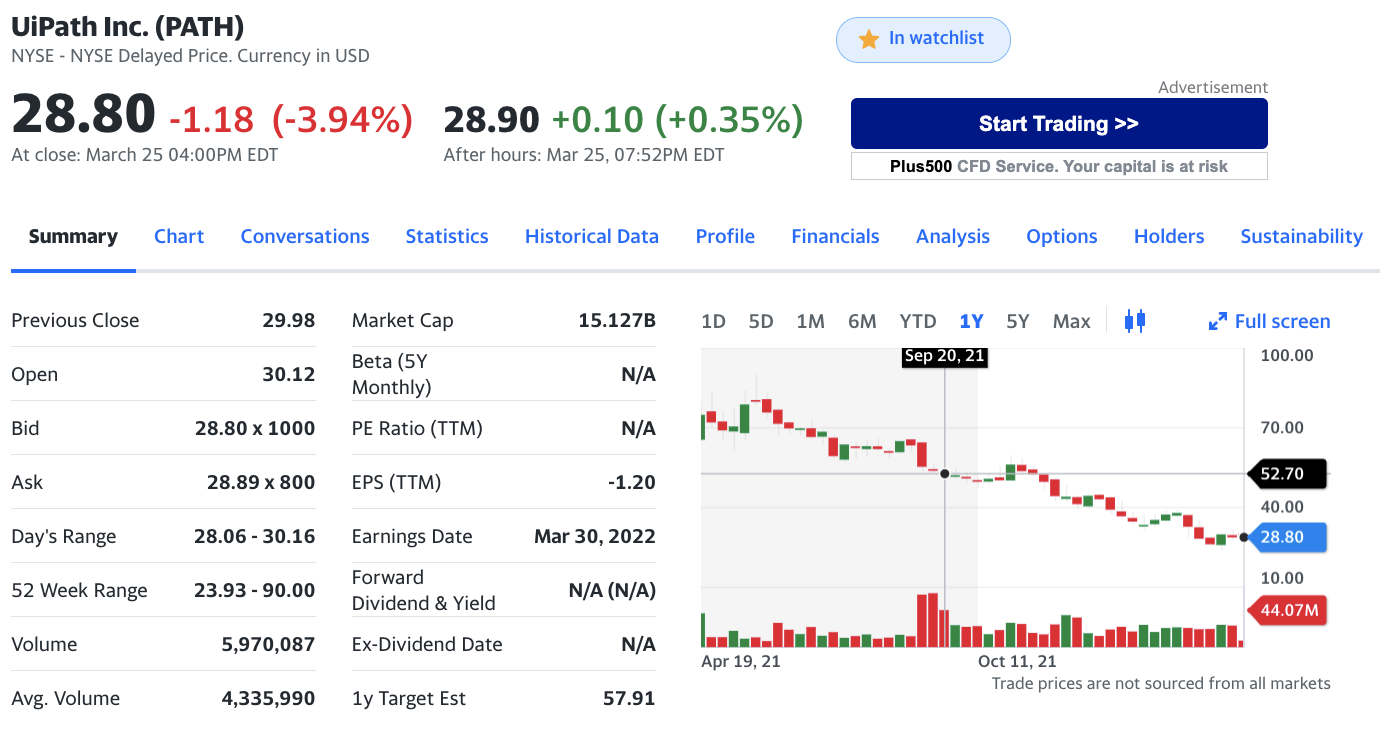Select the 5Y chart range
The width and height of the screenshot is (1380, 744).
tap(1017, 321)
